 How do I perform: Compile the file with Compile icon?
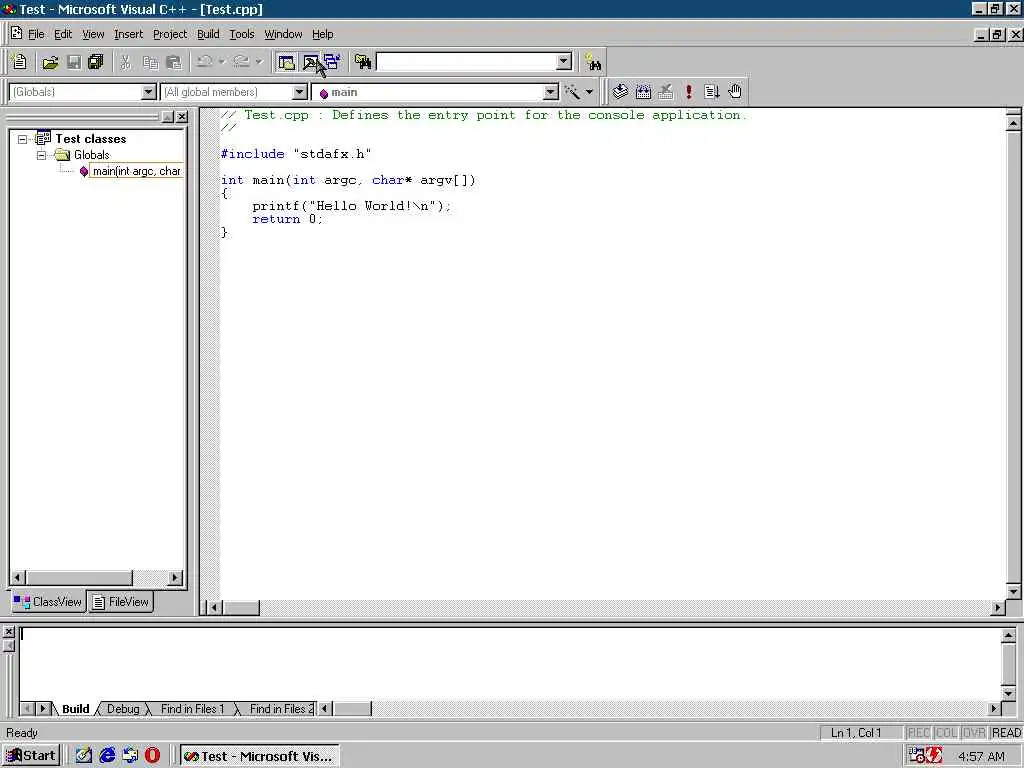(620, 92)
